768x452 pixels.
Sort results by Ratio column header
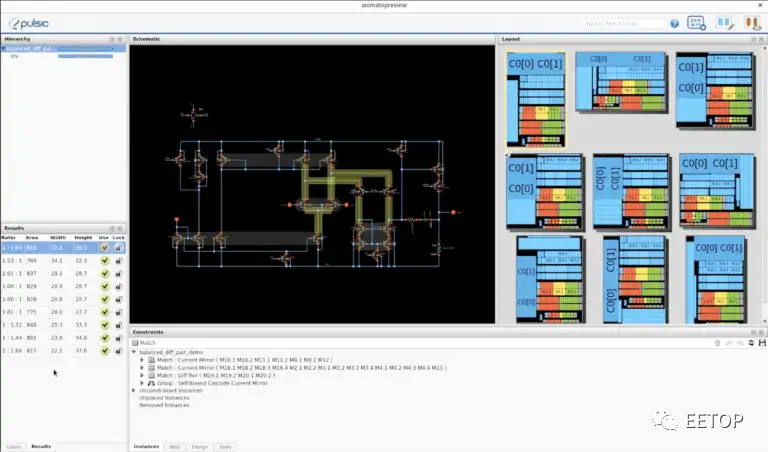pos(9,238)
